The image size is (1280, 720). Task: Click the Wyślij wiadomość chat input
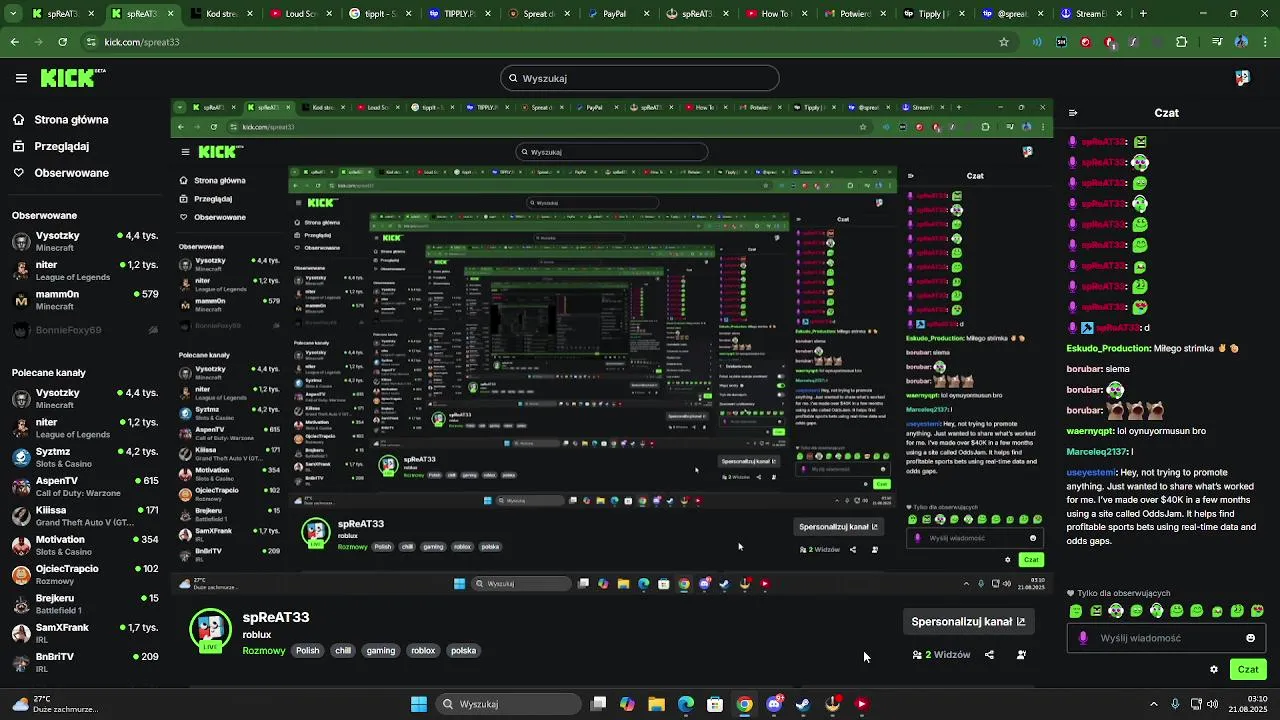click(1165, 638)
